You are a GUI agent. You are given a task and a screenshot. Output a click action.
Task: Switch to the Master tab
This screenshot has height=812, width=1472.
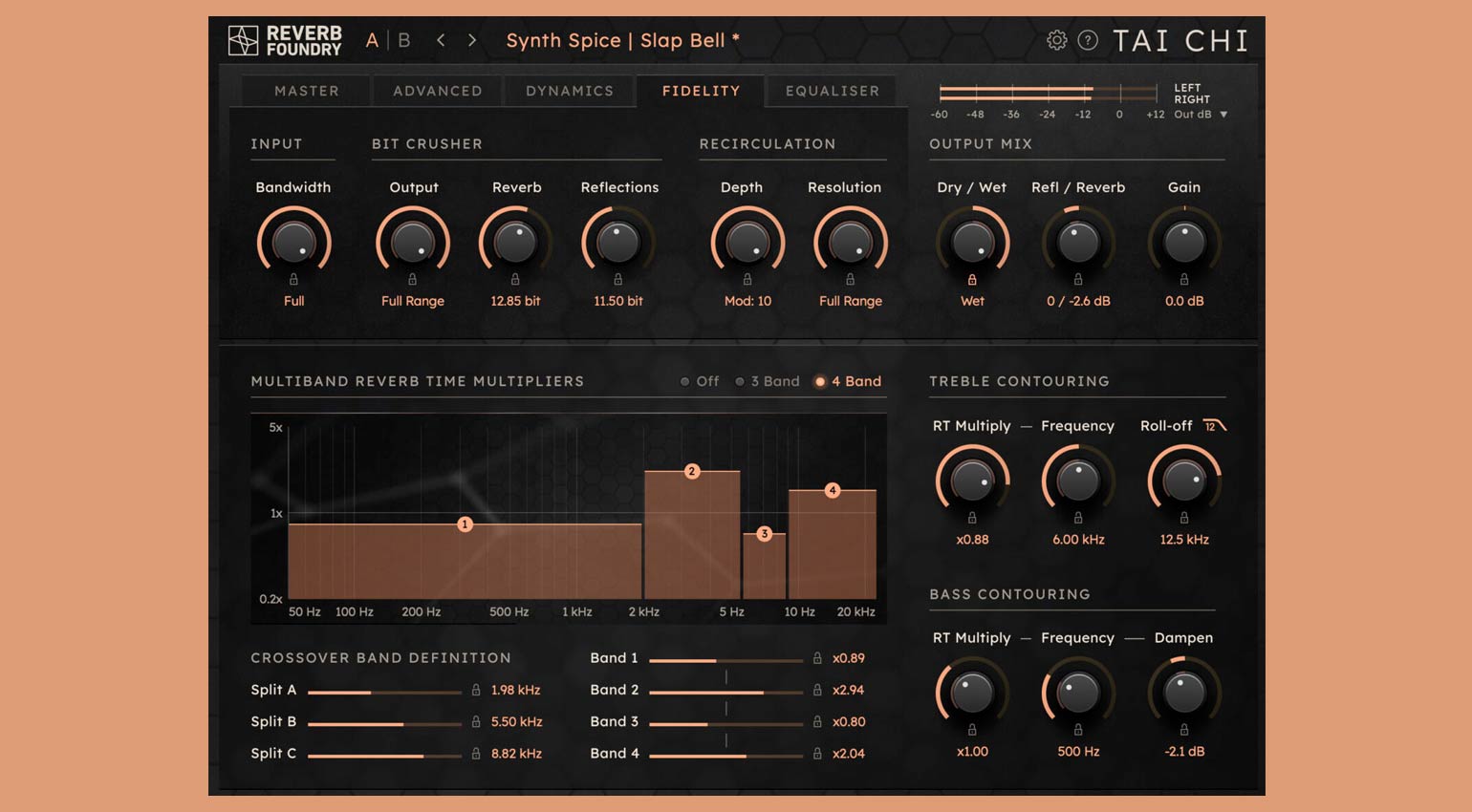tap(306, 91)
